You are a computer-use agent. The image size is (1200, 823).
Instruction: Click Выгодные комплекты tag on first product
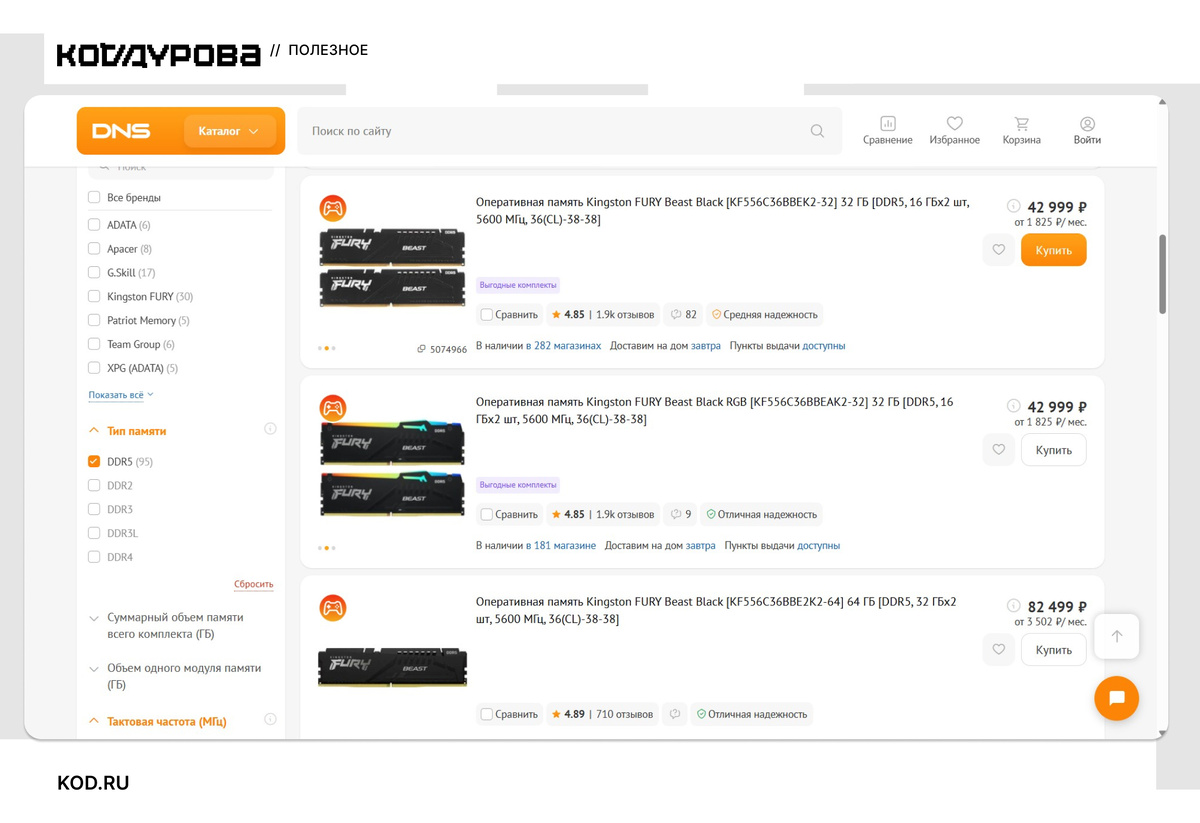coord(518,285)
